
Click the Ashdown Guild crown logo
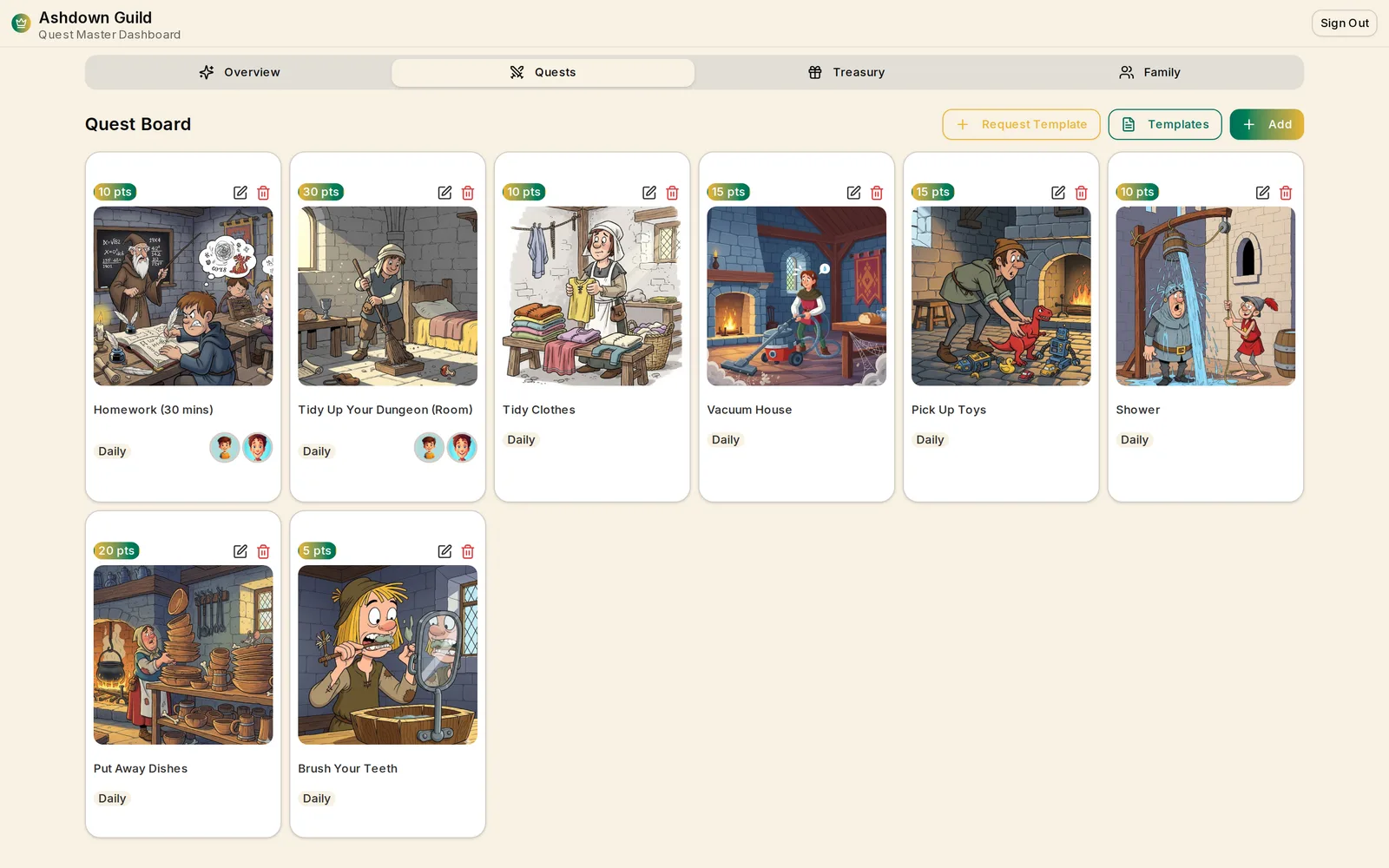21,23
